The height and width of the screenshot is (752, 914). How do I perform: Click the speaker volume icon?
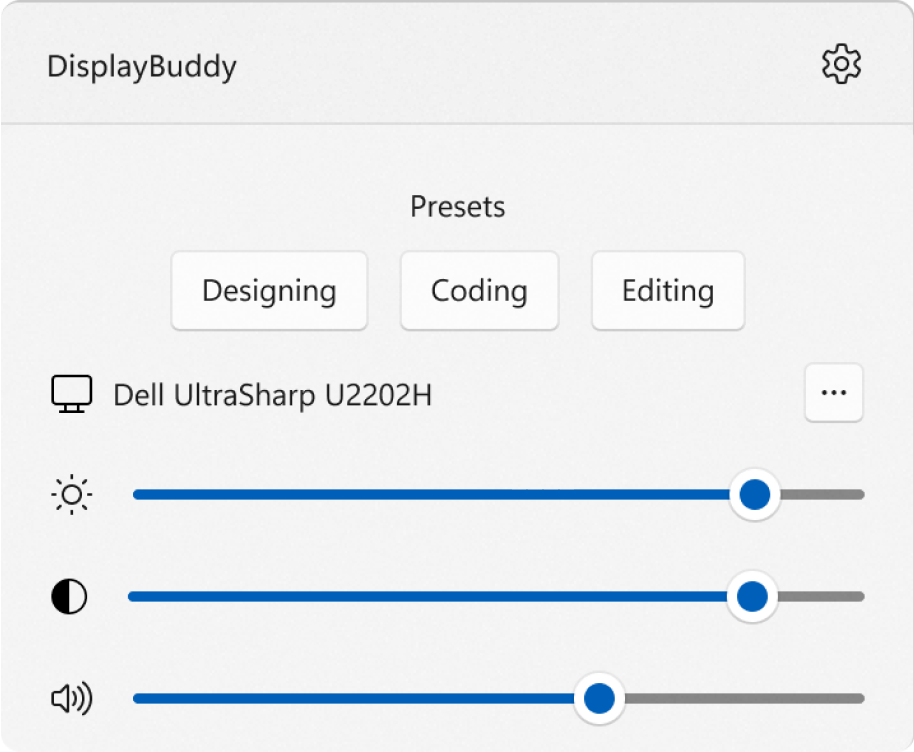click(x=71, y=699)
